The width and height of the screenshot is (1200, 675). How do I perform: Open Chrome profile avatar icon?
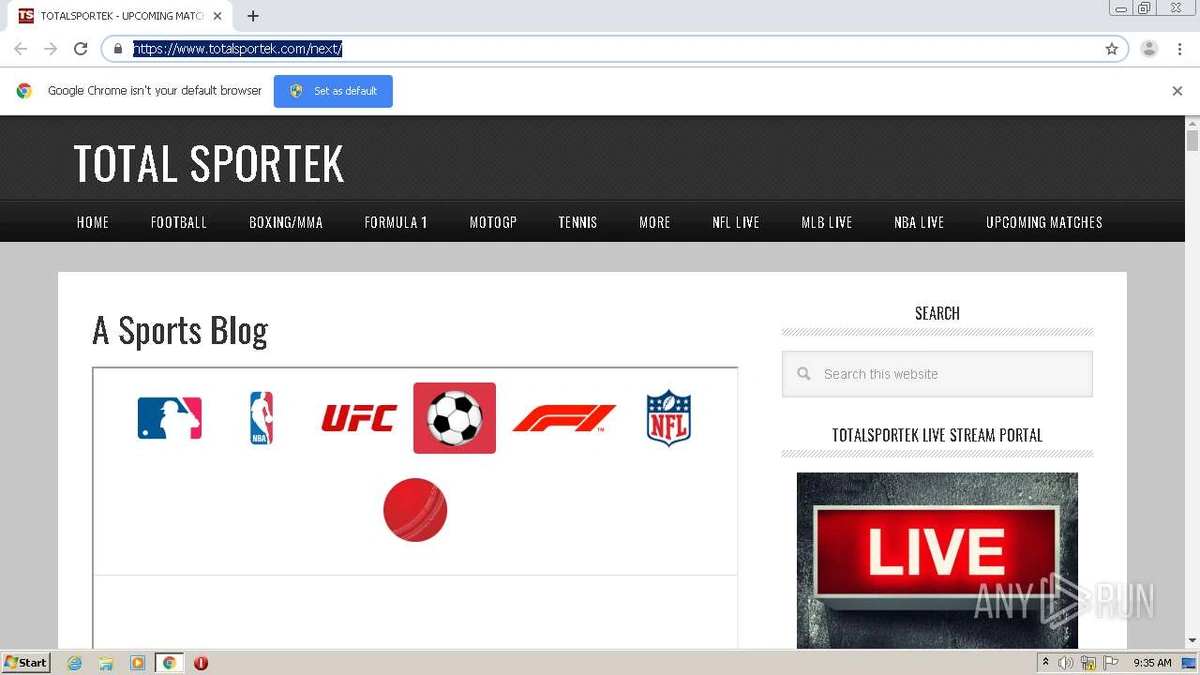click(1149, 48)
